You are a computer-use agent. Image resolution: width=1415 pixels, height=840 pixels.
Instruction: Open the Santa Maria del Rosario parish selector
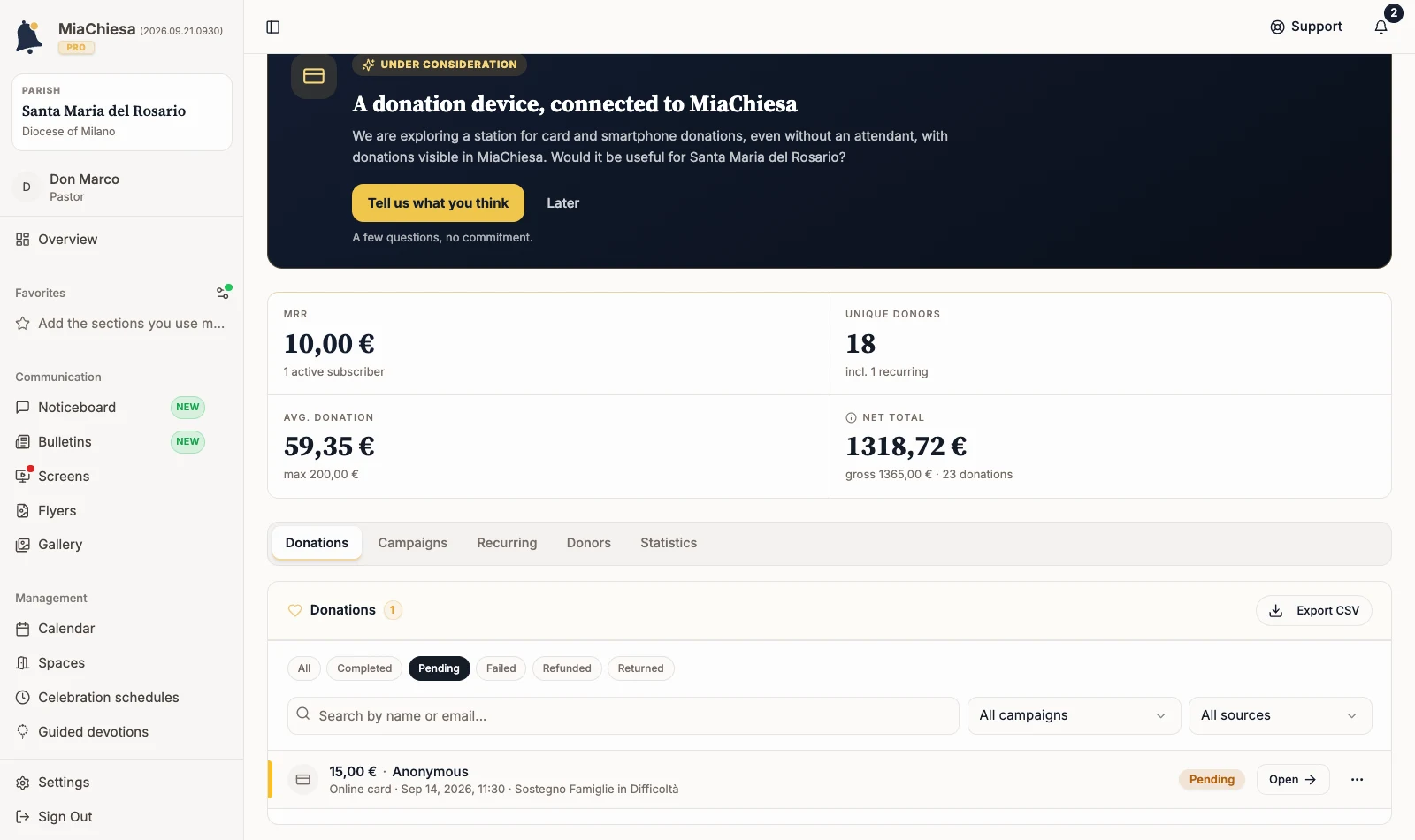[x=122, y=112]
